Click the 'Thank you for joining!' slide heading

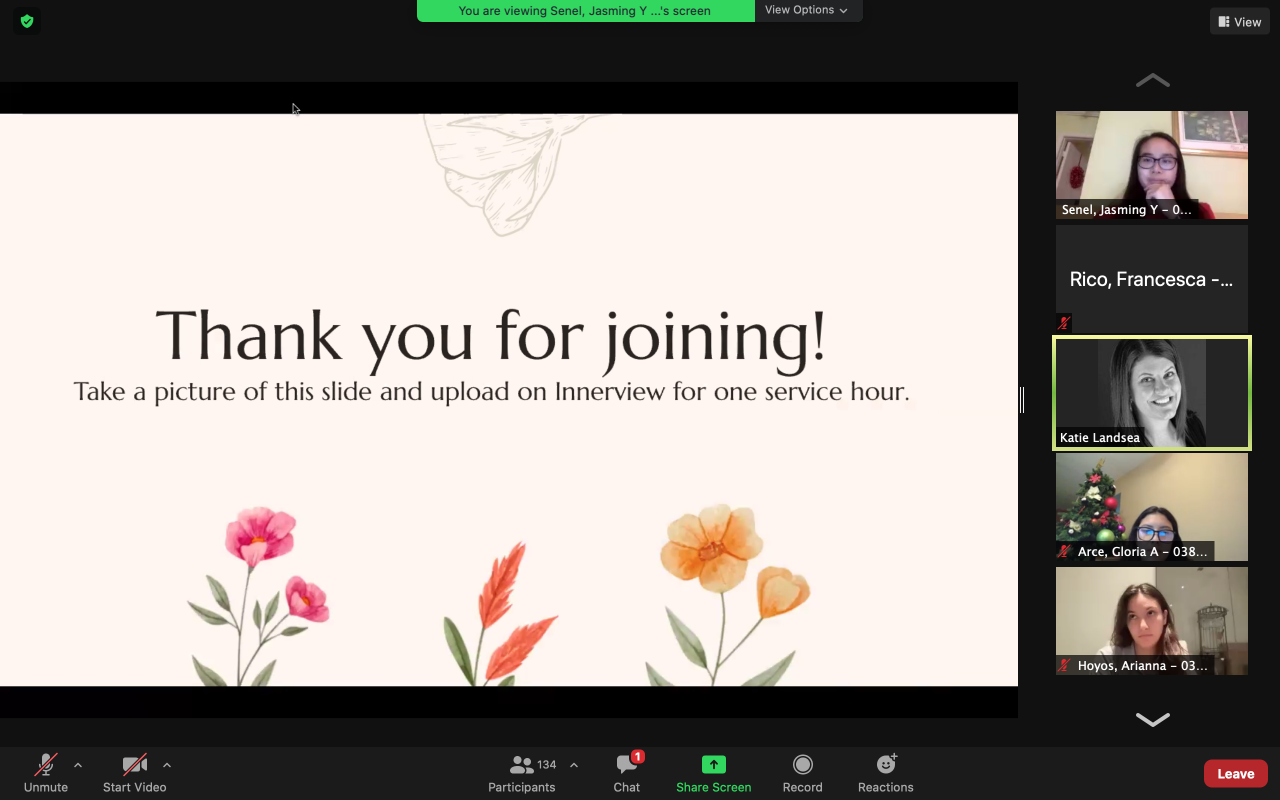[491, 336]
